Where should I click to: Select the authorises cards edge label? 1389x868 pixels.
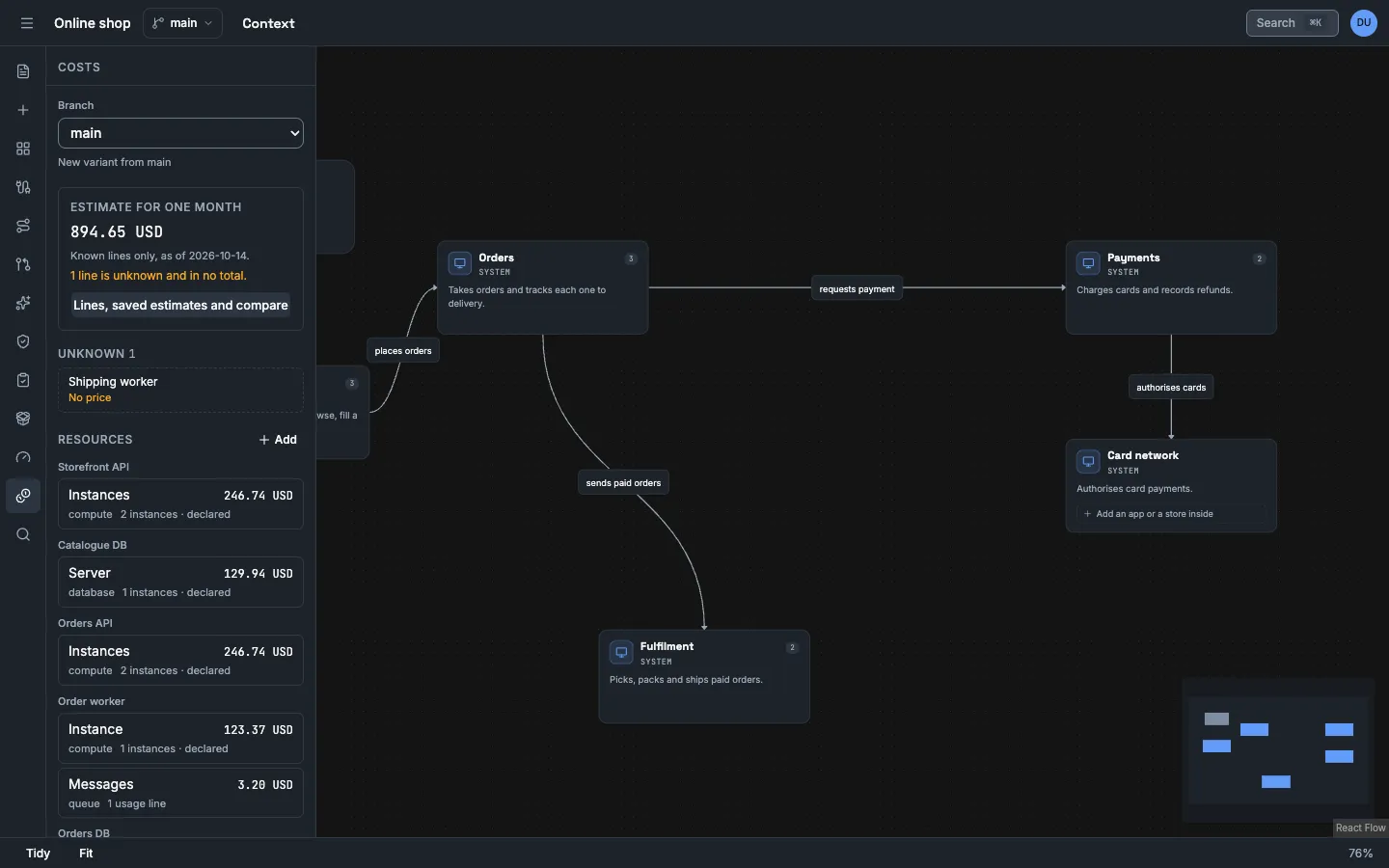(1171, 388)
